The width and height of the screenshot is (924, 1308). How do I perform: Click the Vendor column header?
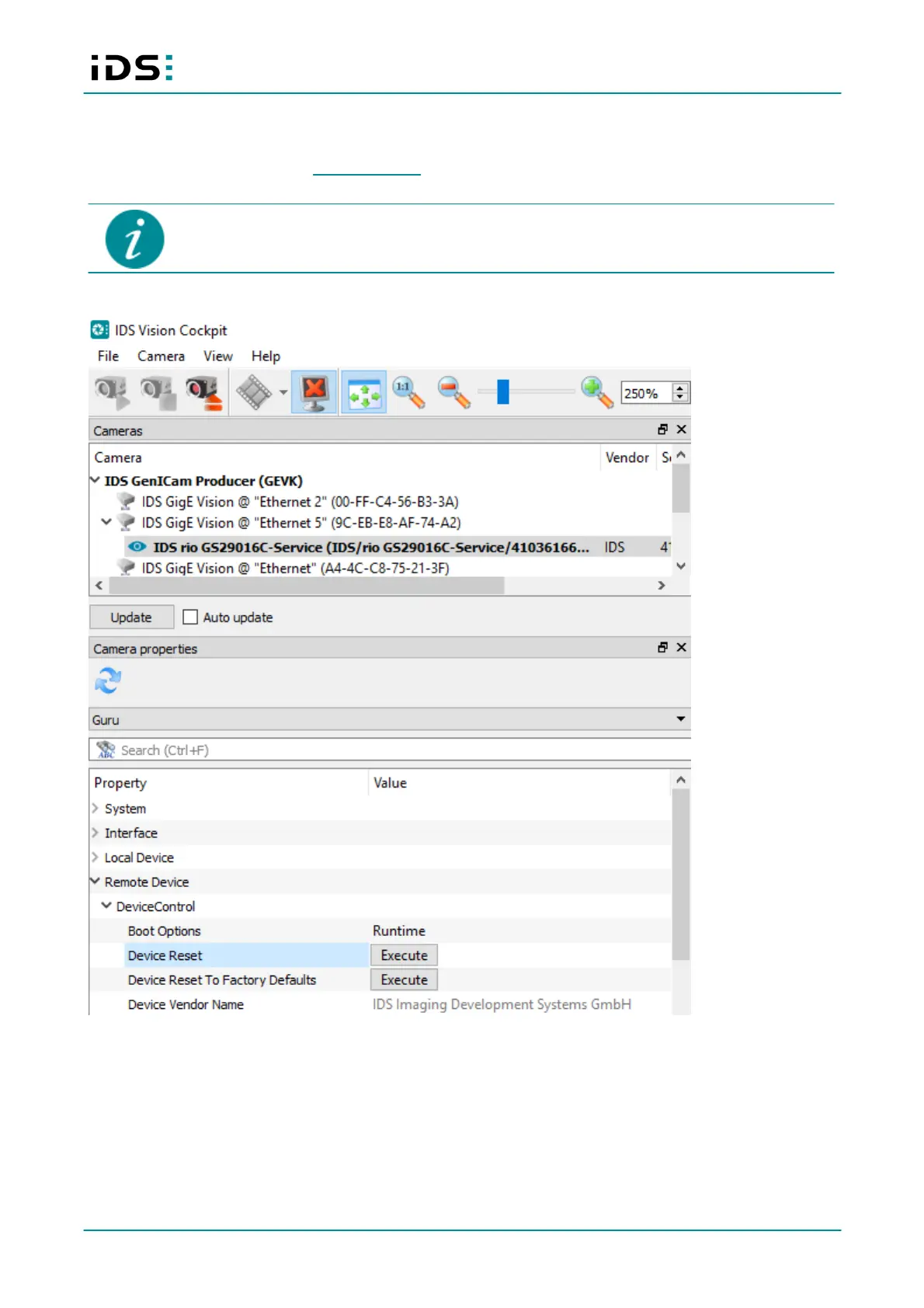(x=627, y=457)
